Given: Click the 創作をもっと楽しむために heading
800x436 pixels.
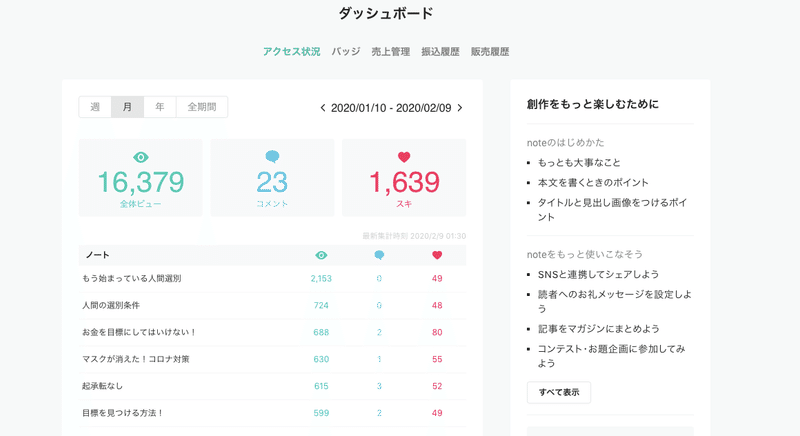Looking at the screenshot, I should point(592,104).
